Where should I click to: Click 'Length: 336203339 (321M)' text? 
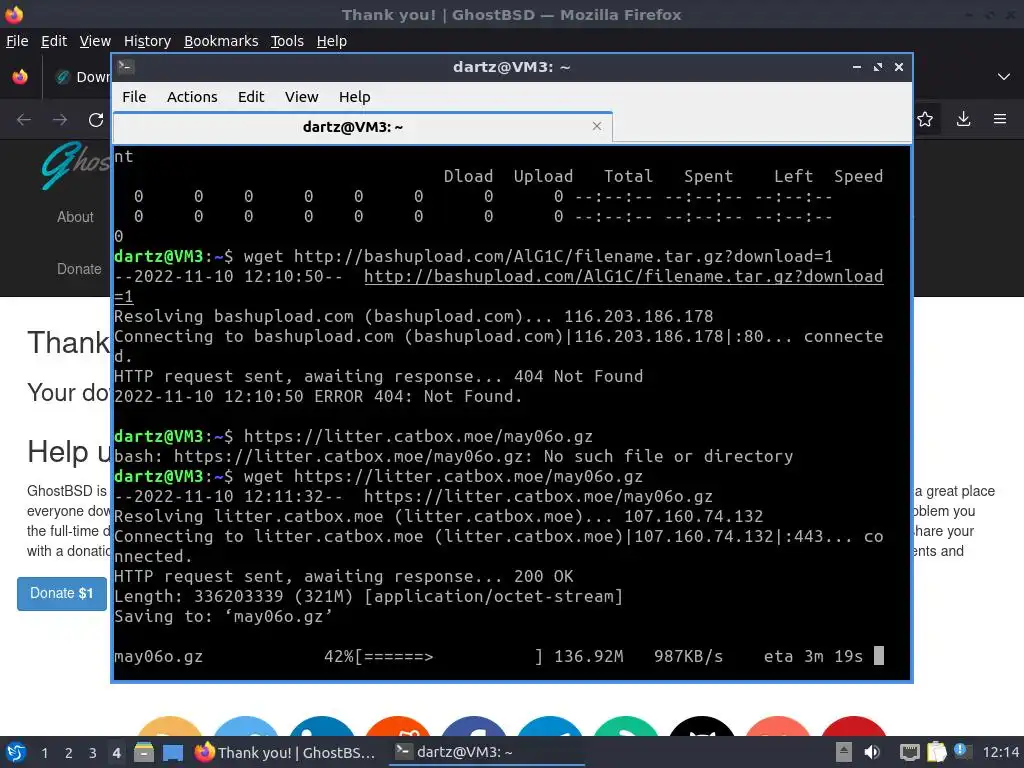[234, 596]
